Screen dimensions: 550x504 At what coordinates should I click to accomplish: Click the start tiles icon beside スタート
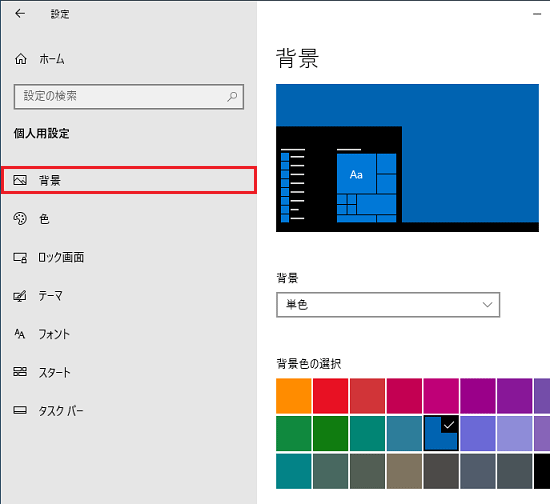pyautogui.click(x=20, y=372)
